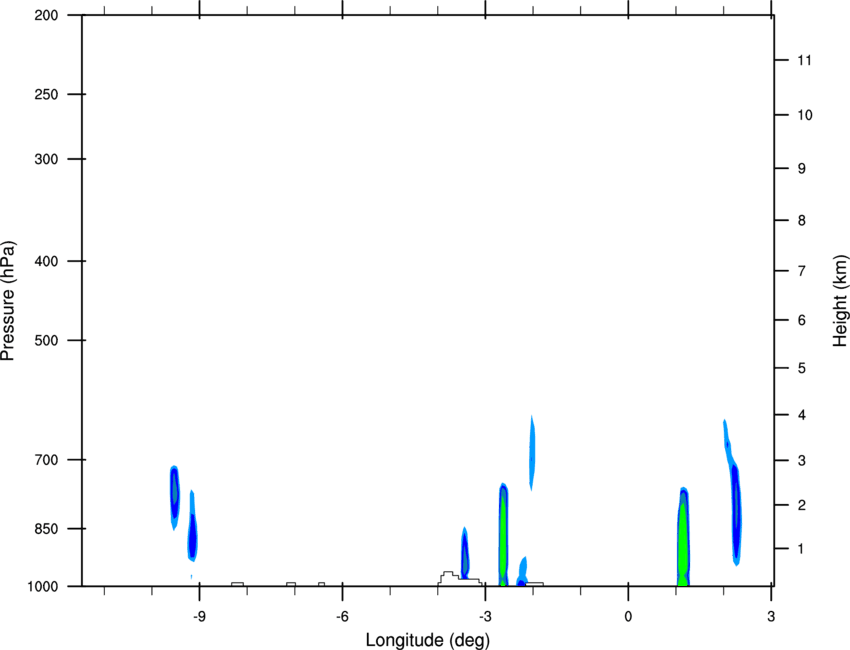Click the 7 km height label
The image size is (850, 650).
pyautogui.click(x=802, y=271)
